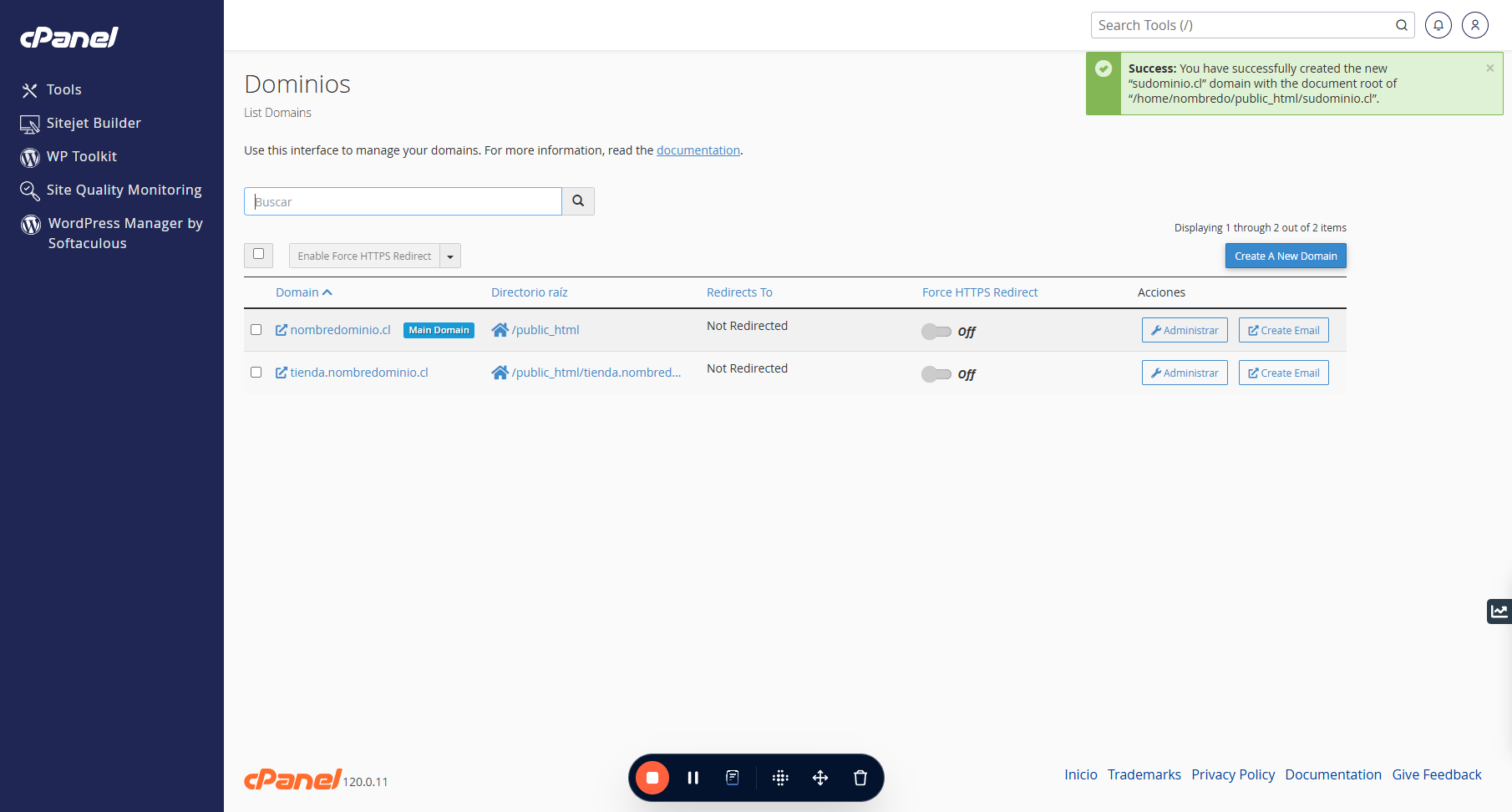The height and width of the screenshot is (812, 1512).
Task: Click the Create A New Domain button
Action: 1286,256
